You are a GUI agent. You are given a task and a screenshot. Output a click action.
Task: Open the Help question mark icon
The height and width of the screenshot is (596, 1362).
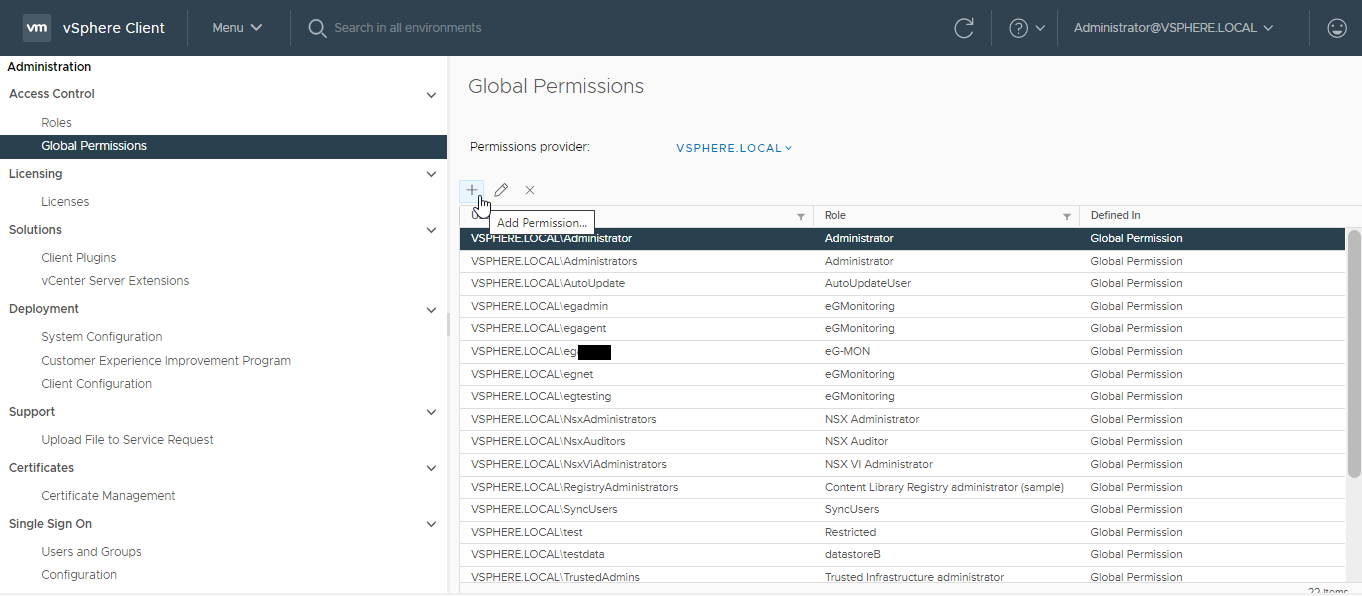coord(1019,28)
